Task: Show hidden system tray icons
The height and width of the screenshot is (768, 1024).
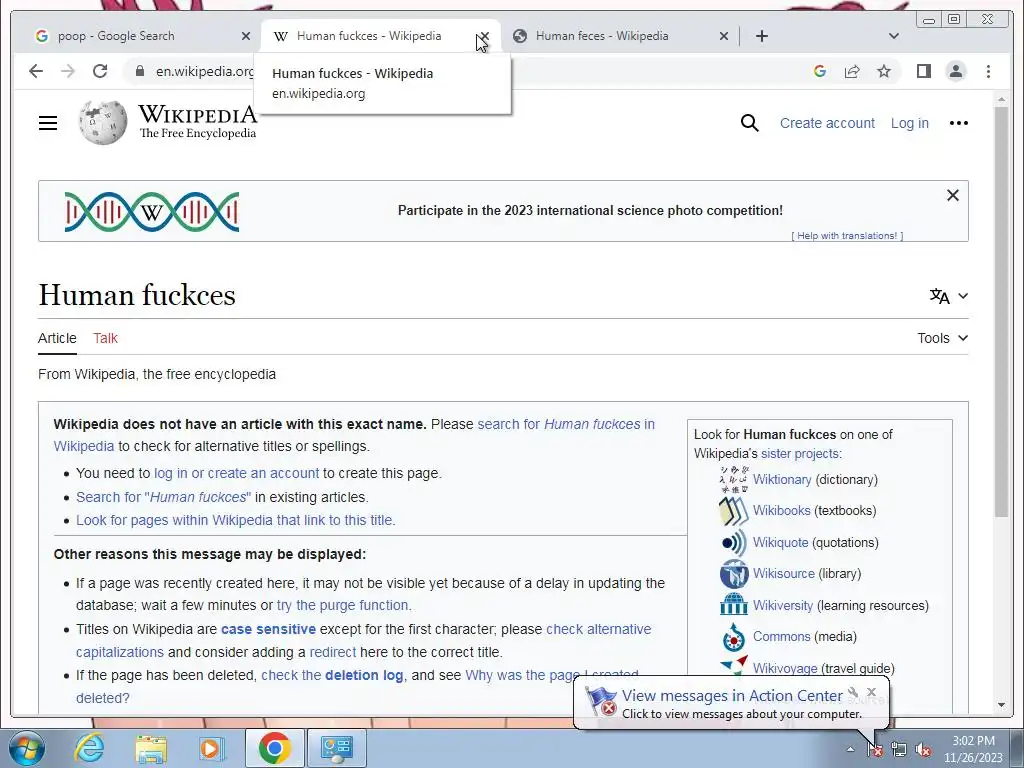Action: point(850,749)
